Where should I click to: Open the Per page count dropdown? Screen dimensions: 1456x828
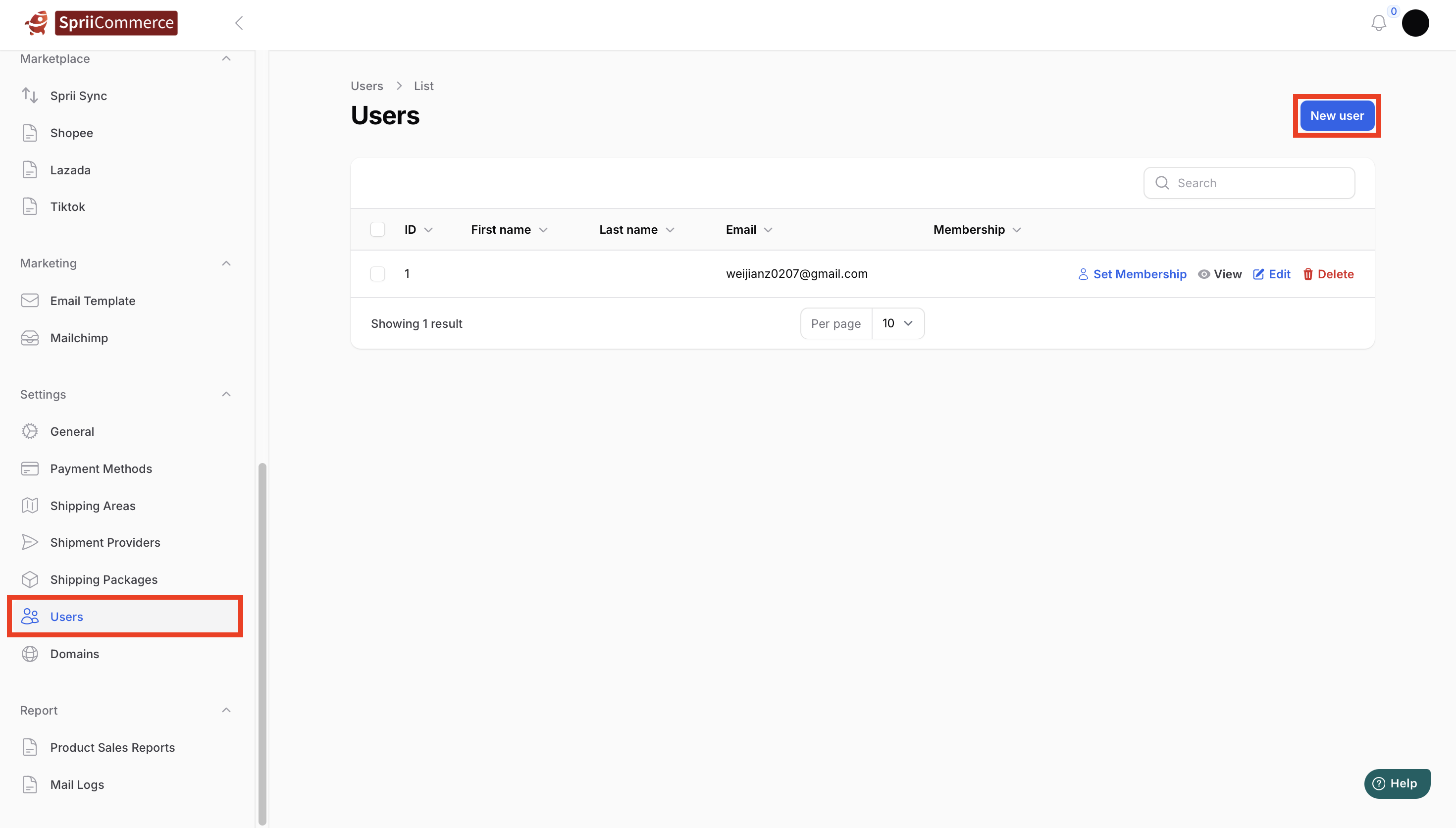point(897,323)
